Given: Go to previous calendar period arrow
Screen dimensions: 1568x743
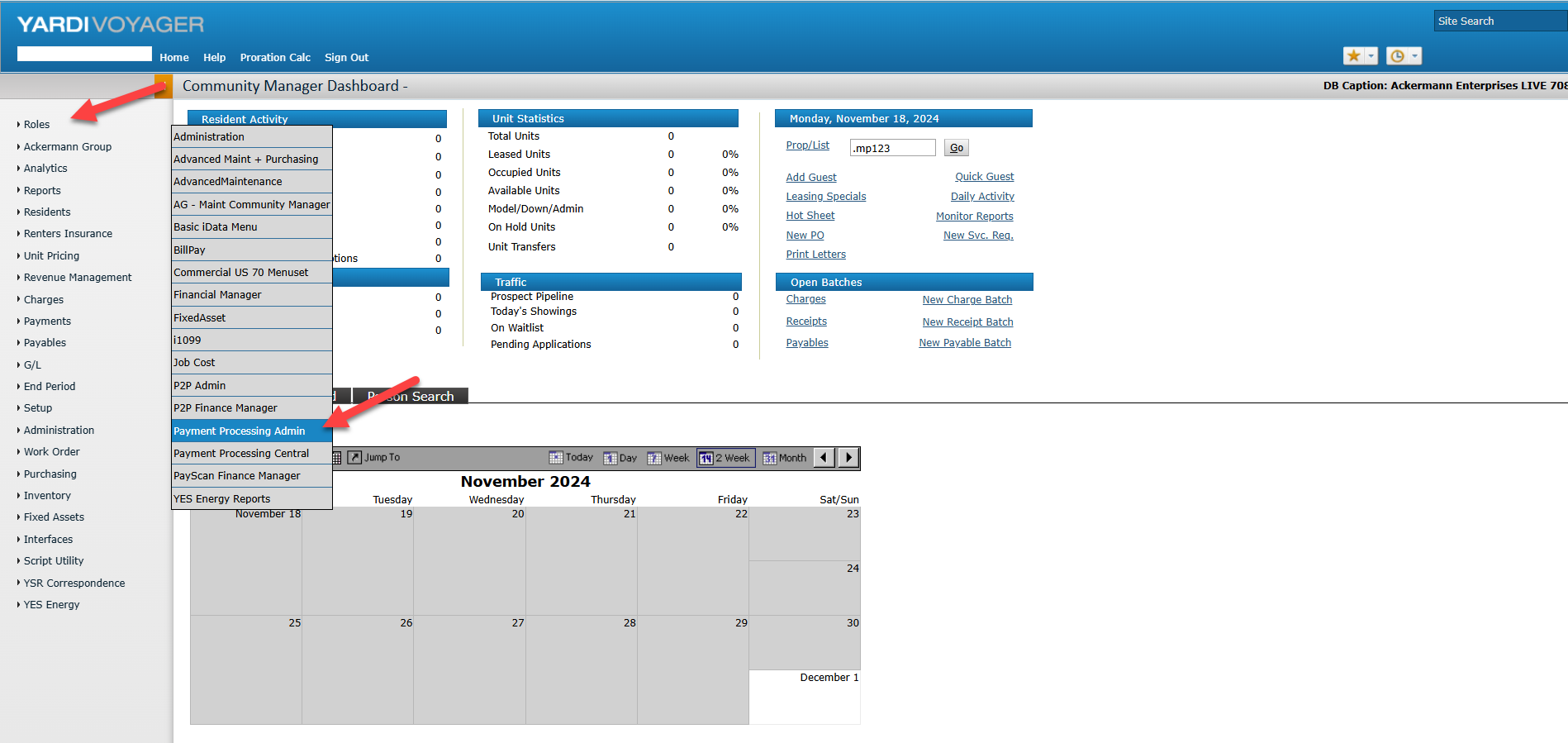Looking at the screenshot, I should pyautogui.click(x=824, y=458).
